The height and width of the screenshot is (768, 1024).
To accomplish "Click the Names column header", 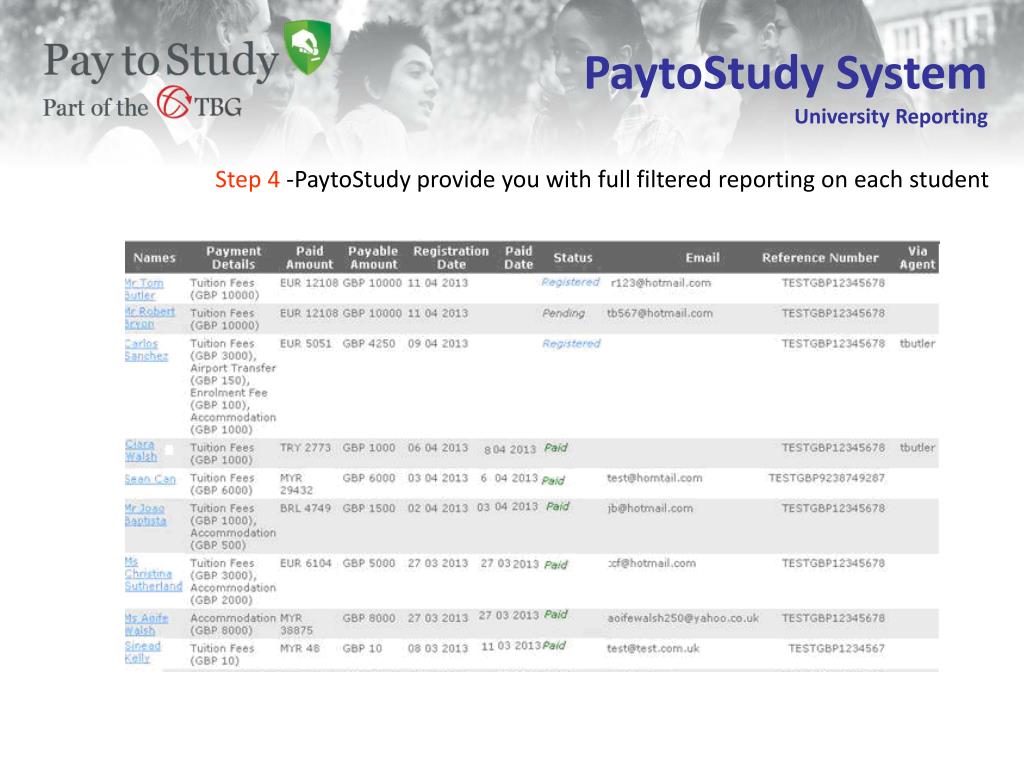I will click(x=155, y=257).
